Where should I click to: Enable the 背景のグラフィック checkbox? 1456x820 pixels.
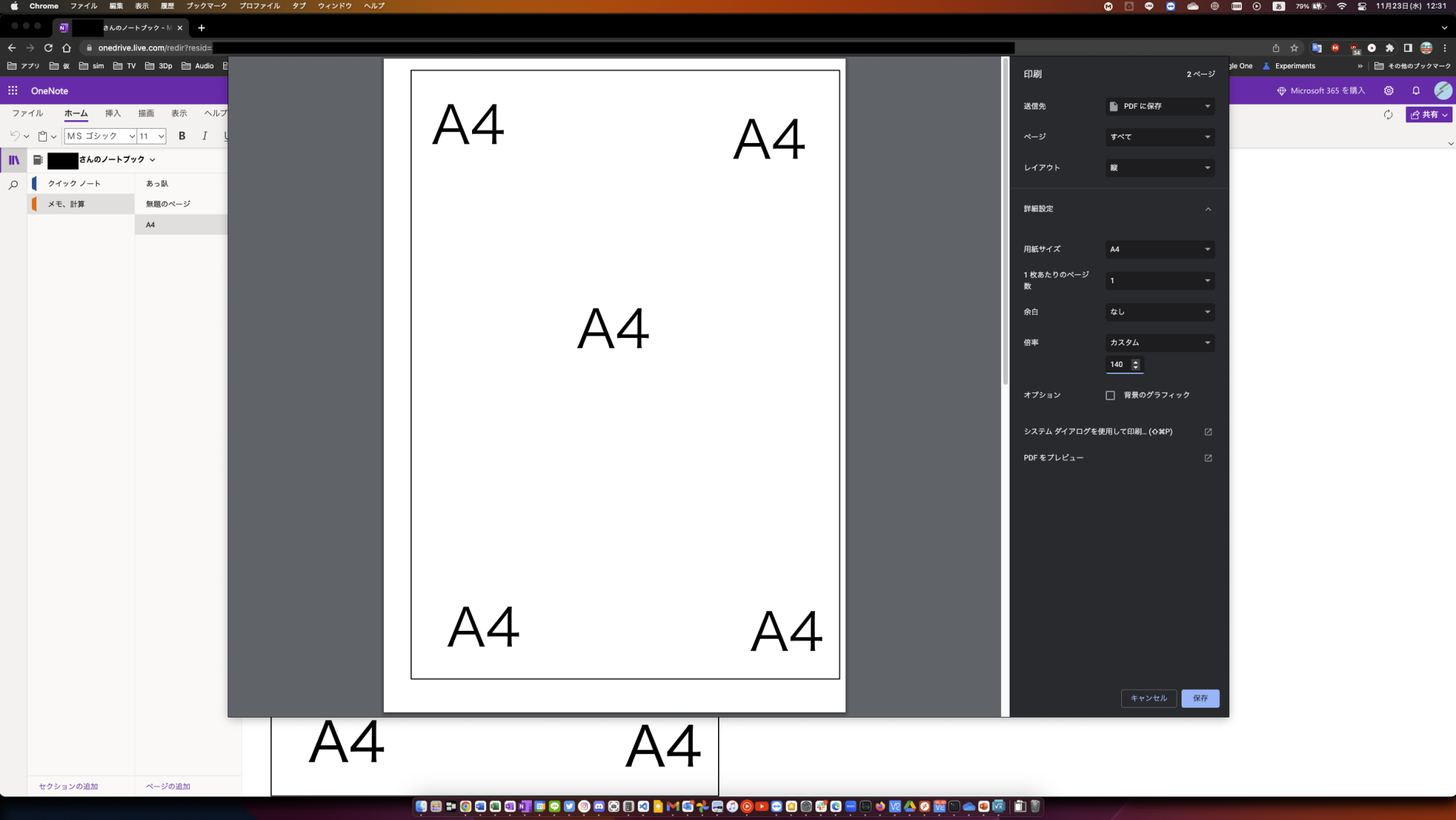coord(1110,395)
